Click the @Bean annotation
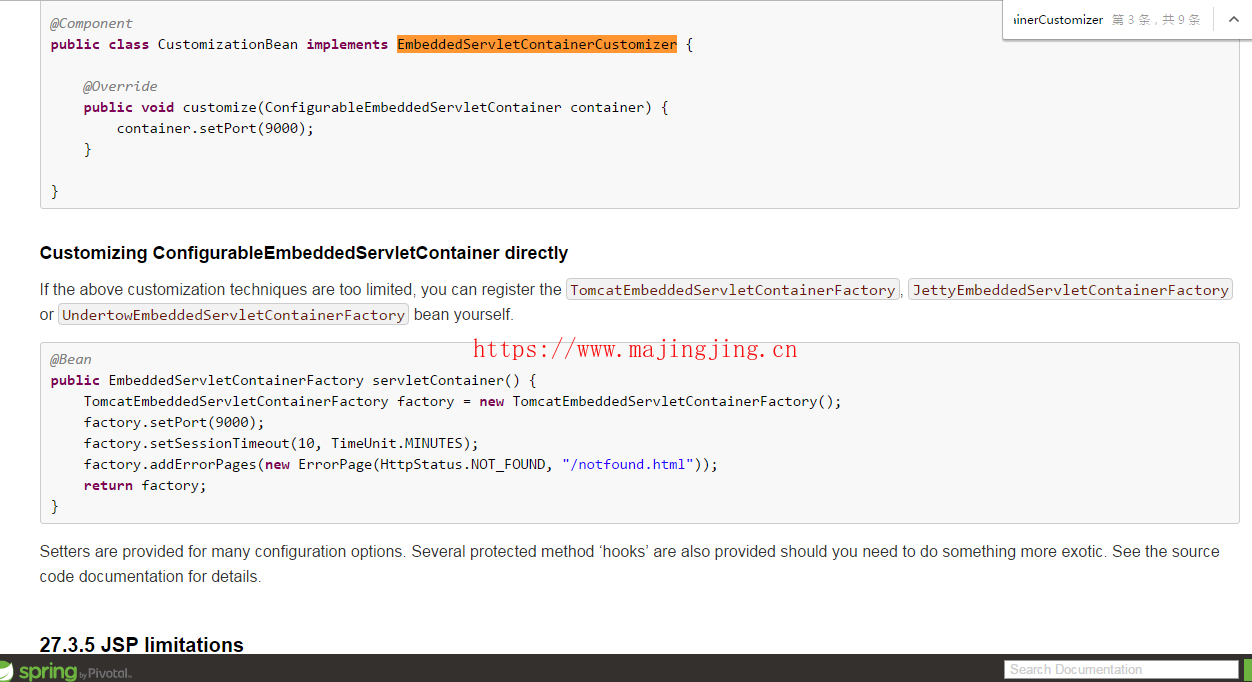Image resolution: width=1252 pixels, height=682 pixels. click(x=71, y=359)
